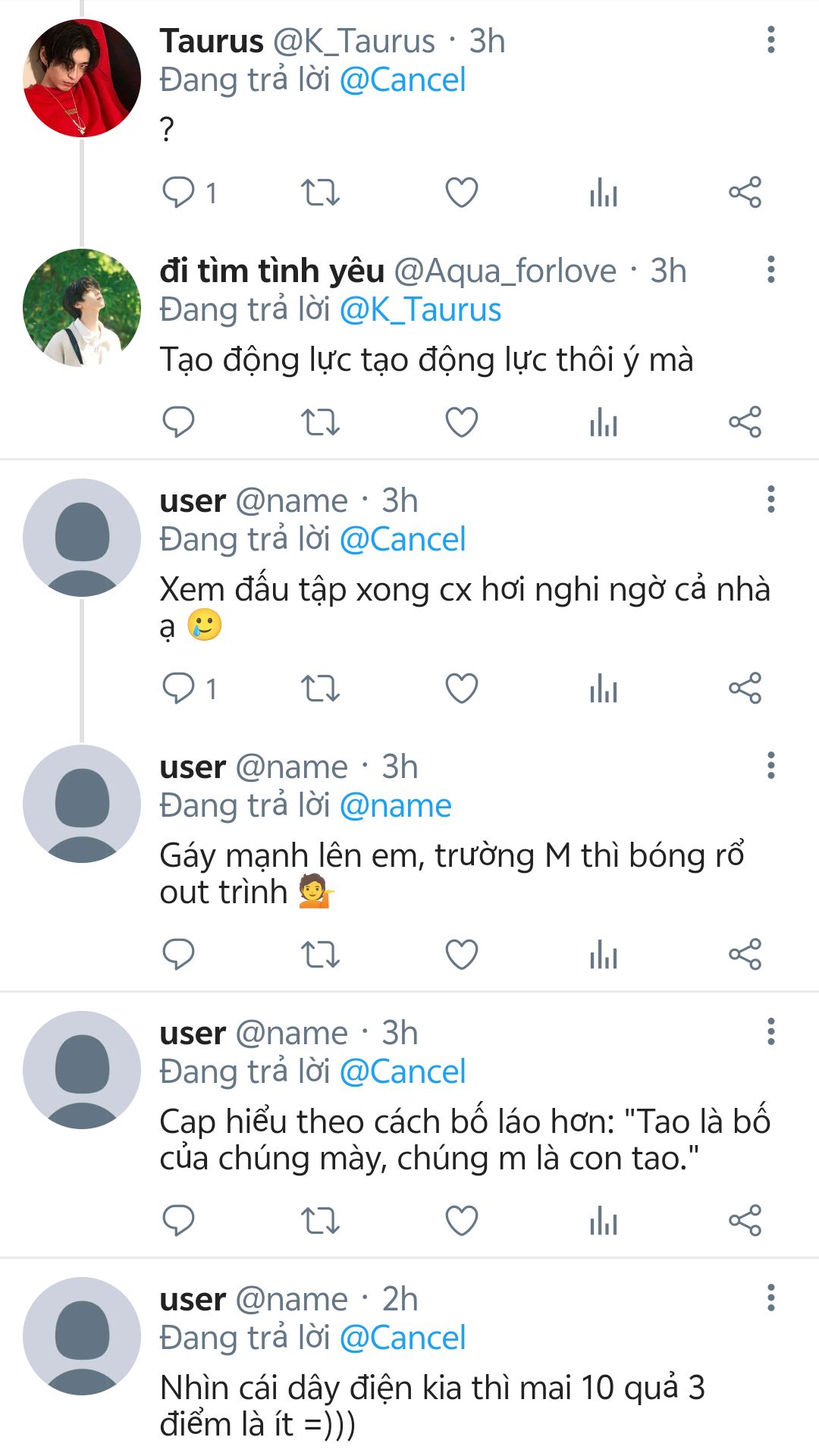Share the "Cap hiểu theo cách" tweet

[x=745, y=1221]
